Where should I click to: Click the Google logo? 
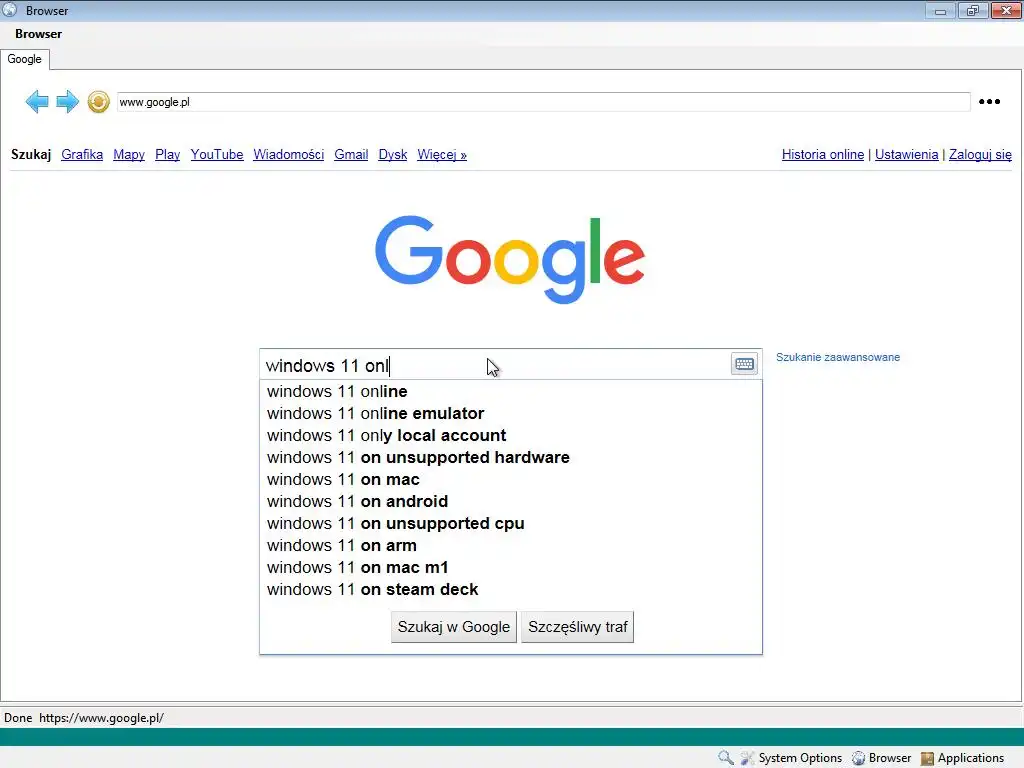tap(510, 259)
